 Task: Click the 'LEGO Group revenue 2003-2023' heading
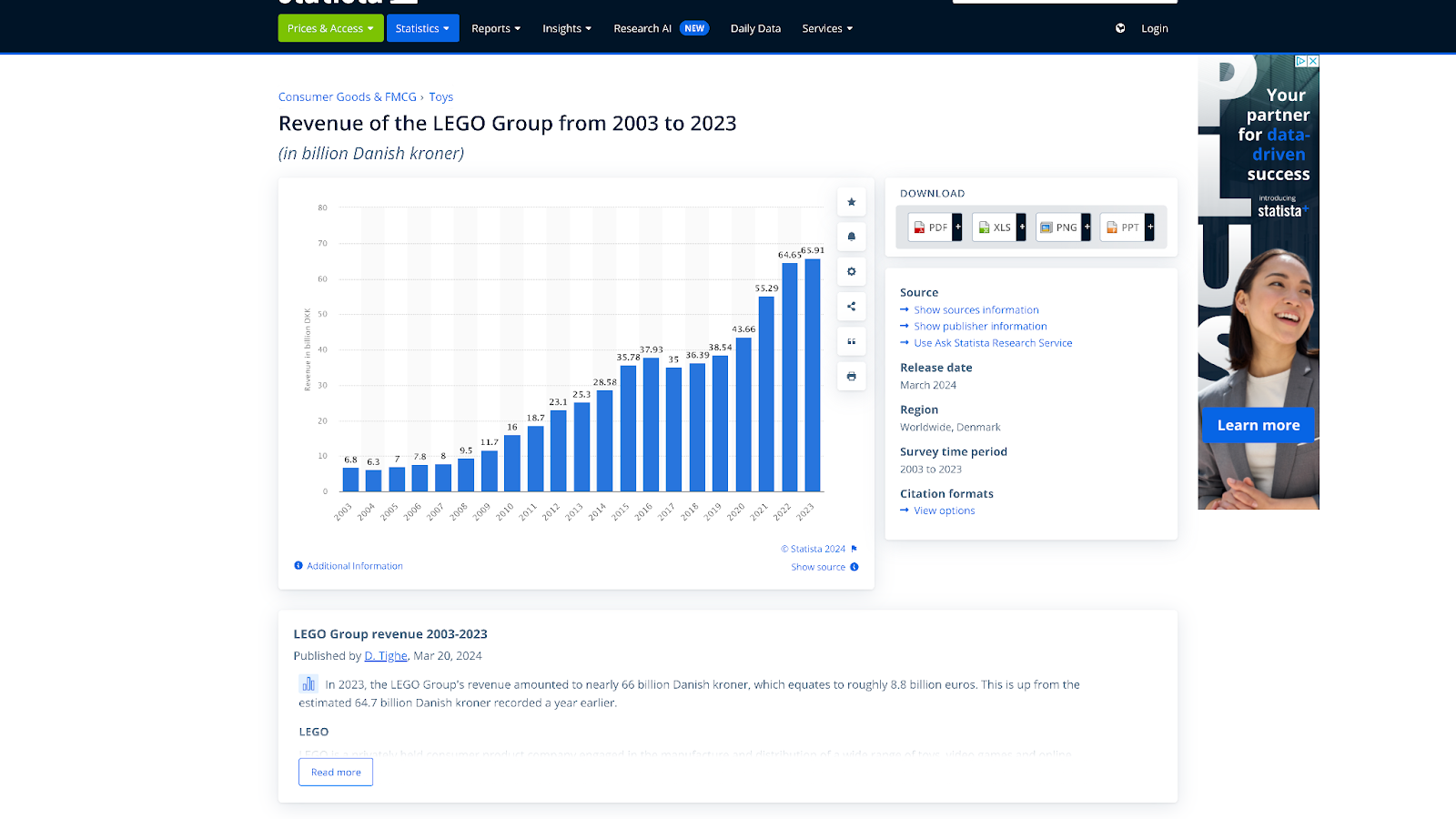(x=390, y=634)
